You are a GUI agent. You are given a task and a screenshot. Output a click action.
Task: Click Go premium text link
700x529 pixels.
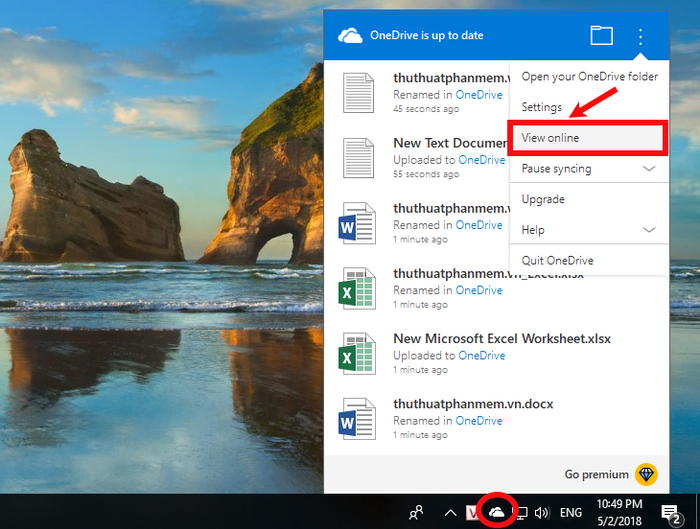pos(596,474)
